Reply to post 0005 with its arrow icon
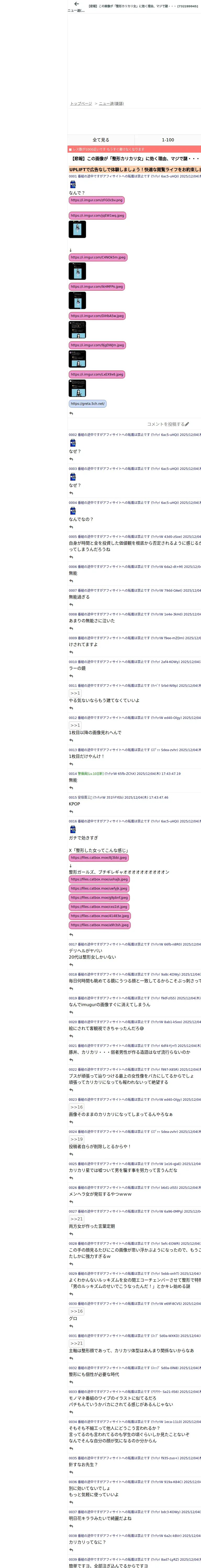The image size is (201, 1568). point(71,557)
